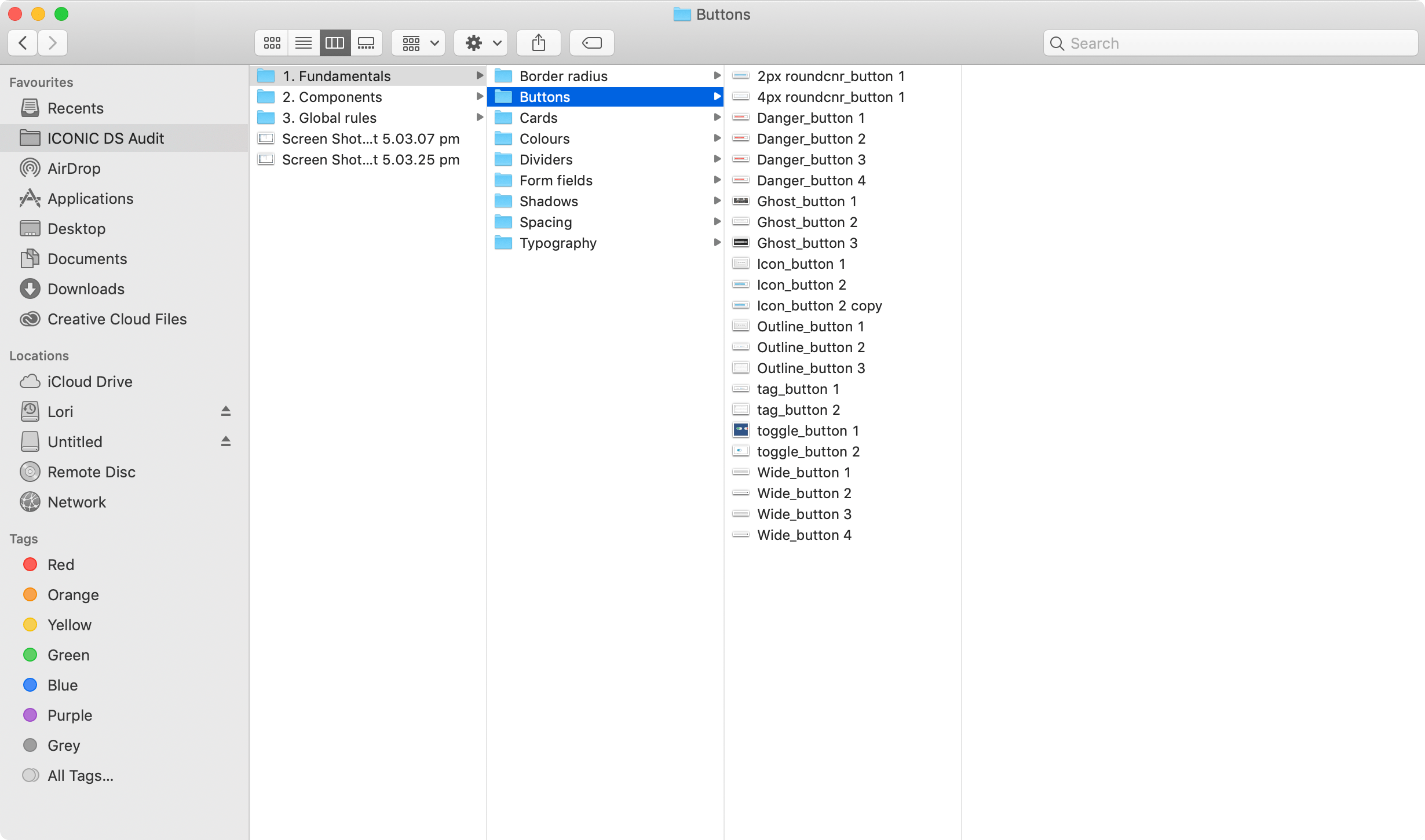1425x840 pixels.
Task: Open the group-by arrangement dropdown
Action: pyautogui.click(x=418, y=43)
